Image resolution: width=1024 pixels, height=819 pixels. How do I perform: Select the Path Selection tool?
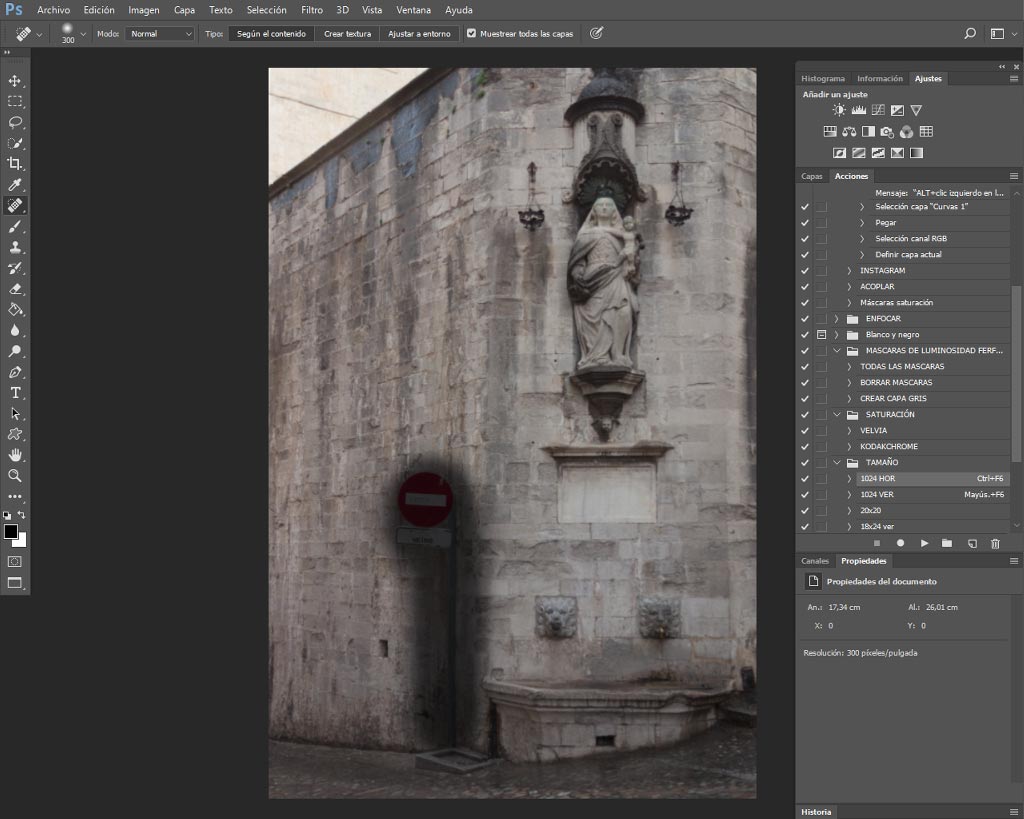14,414
